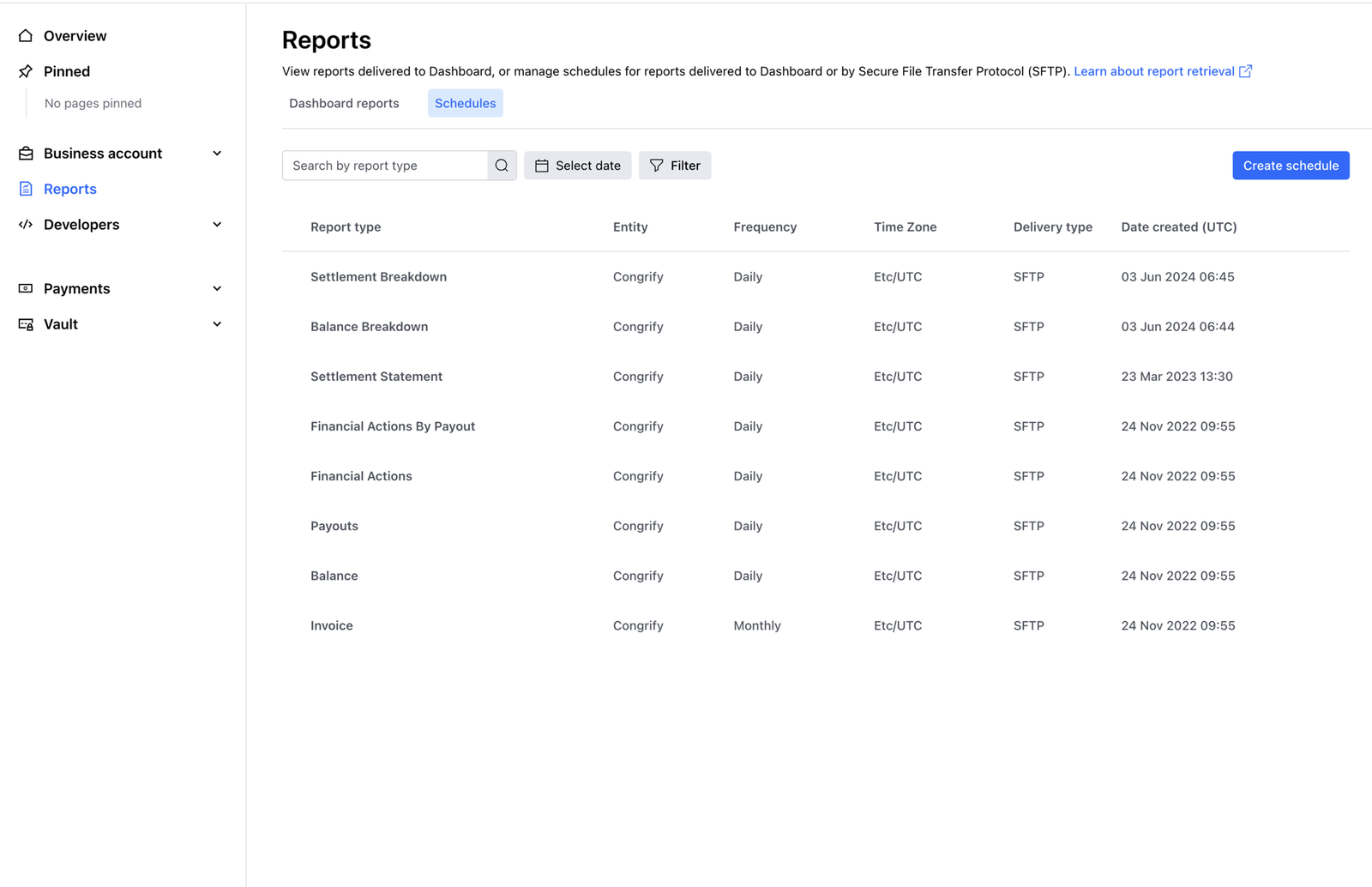Click Daily frequency in Settlement Statement row
The width and height of the screenshot is (1372, 887).
tap(748, 377)
